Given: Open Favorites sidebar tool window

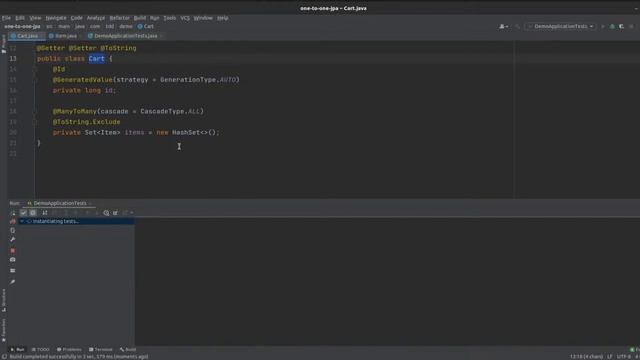Looking at the screenshot, I should tap(4, 330).
